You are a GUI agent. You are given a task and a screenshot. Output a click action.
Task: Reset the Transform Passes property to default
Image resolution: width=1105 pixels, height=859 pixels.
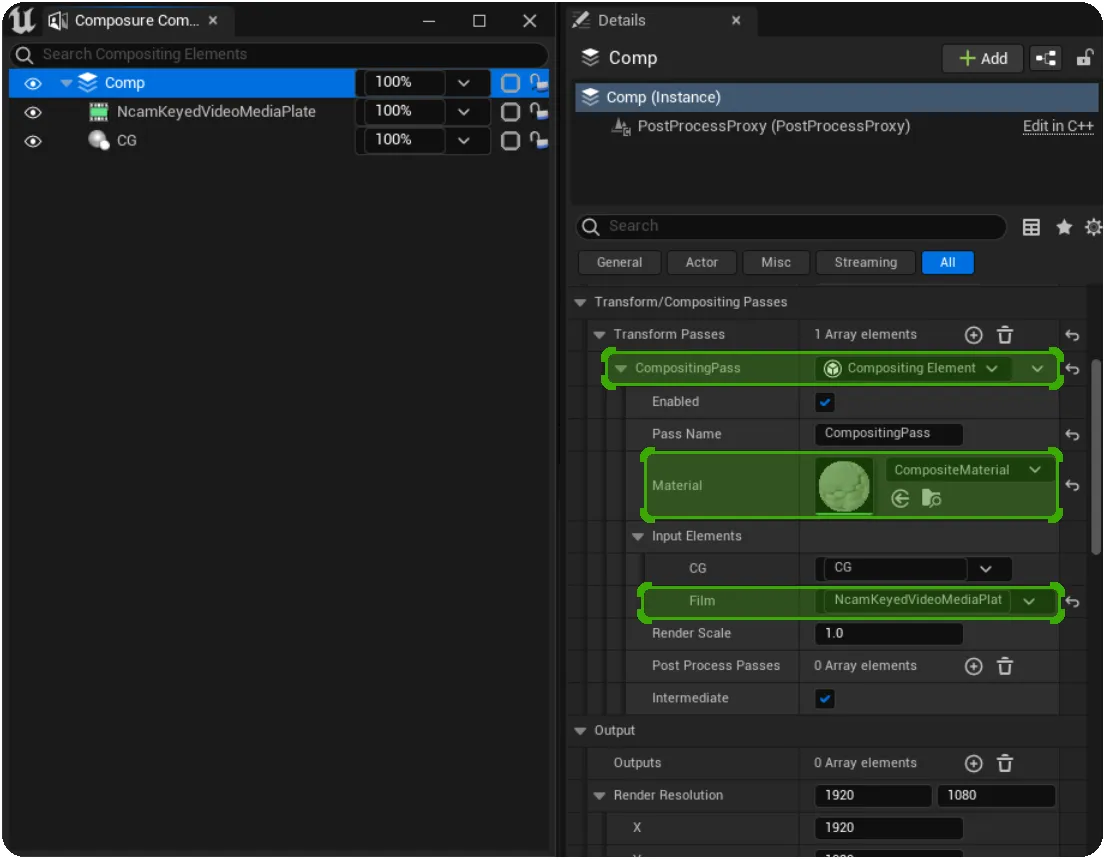coord(1072,335)
